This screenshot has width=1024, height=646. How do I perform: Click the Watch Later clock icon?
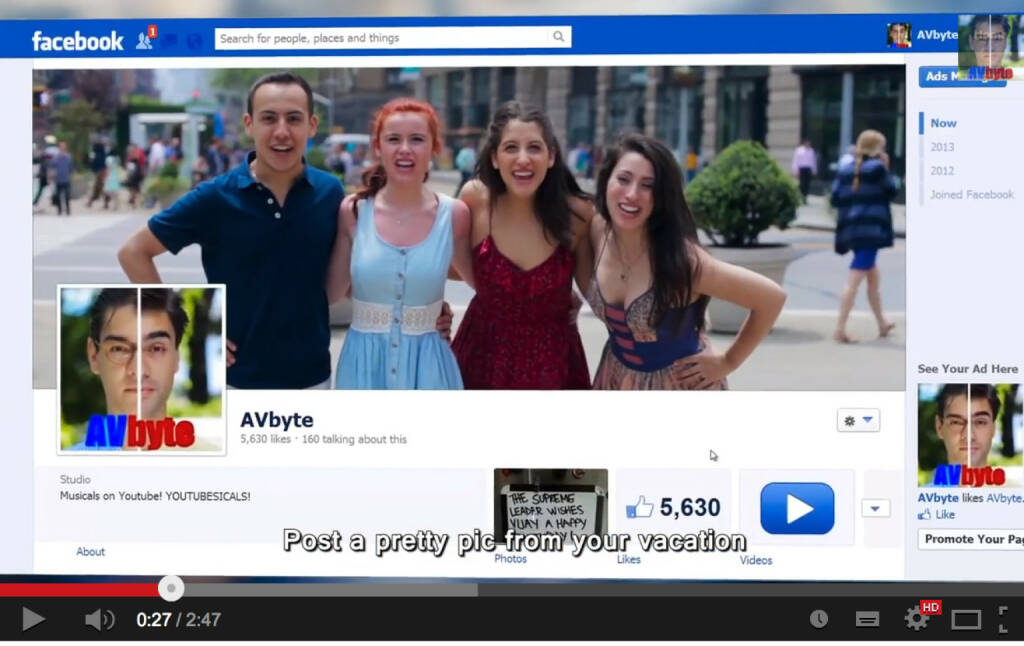[819, 619]
